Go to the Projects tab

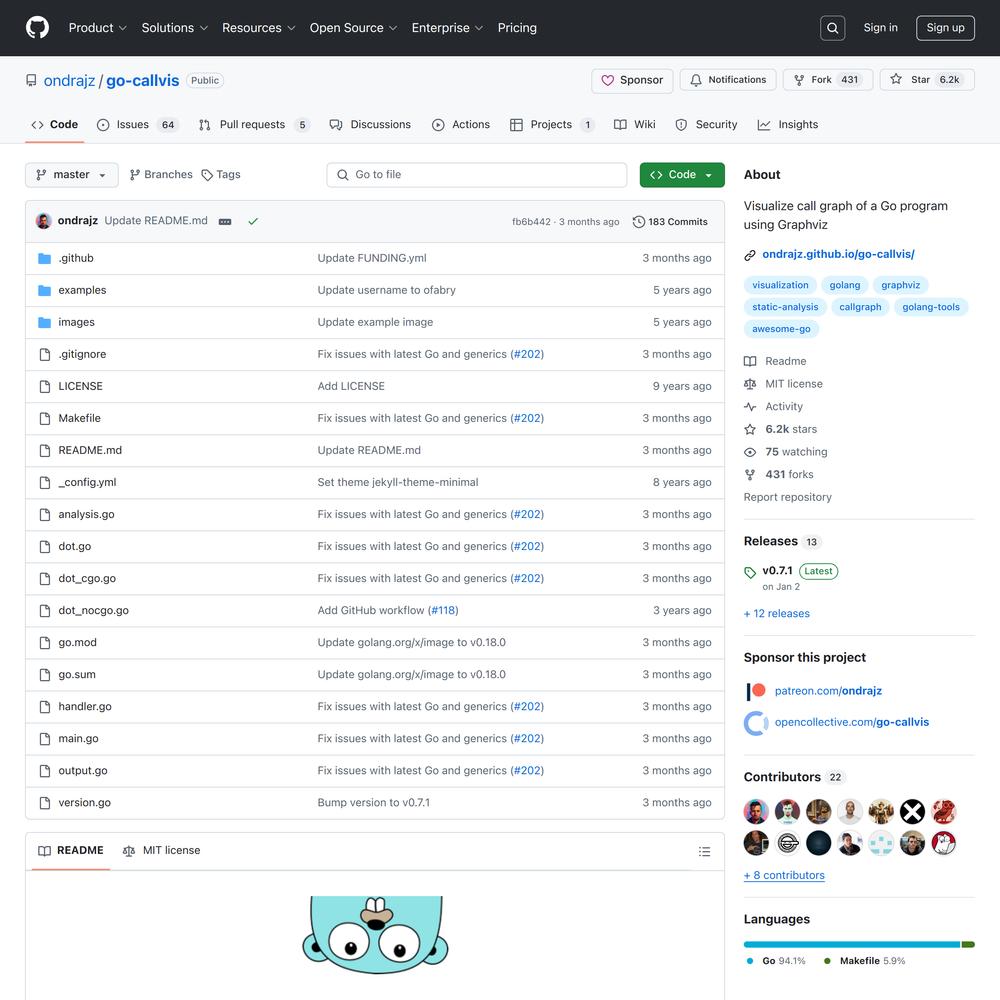[552, 124]
